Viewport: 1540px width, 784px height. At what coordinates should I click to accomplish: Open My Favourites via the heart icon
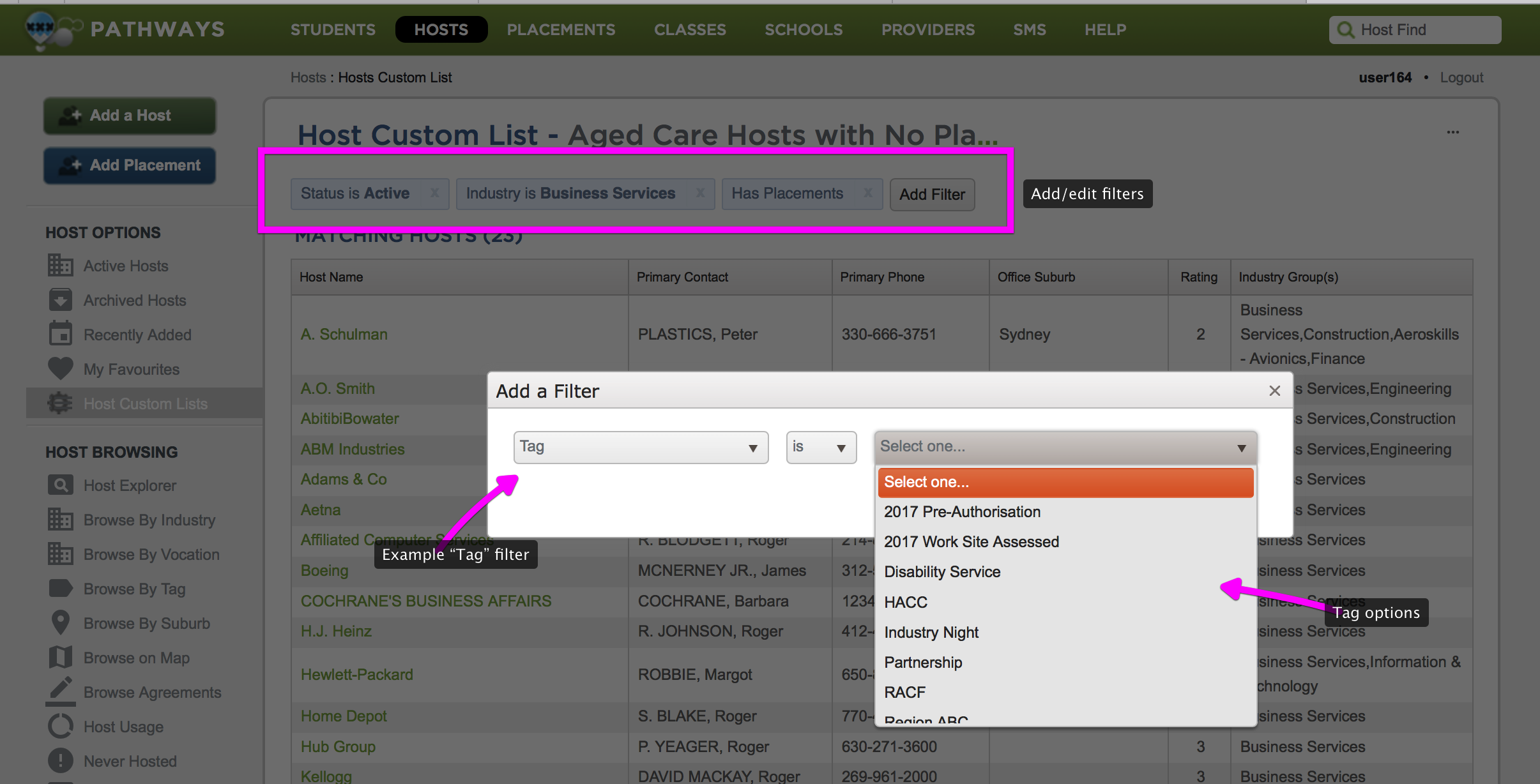point(60,368)
